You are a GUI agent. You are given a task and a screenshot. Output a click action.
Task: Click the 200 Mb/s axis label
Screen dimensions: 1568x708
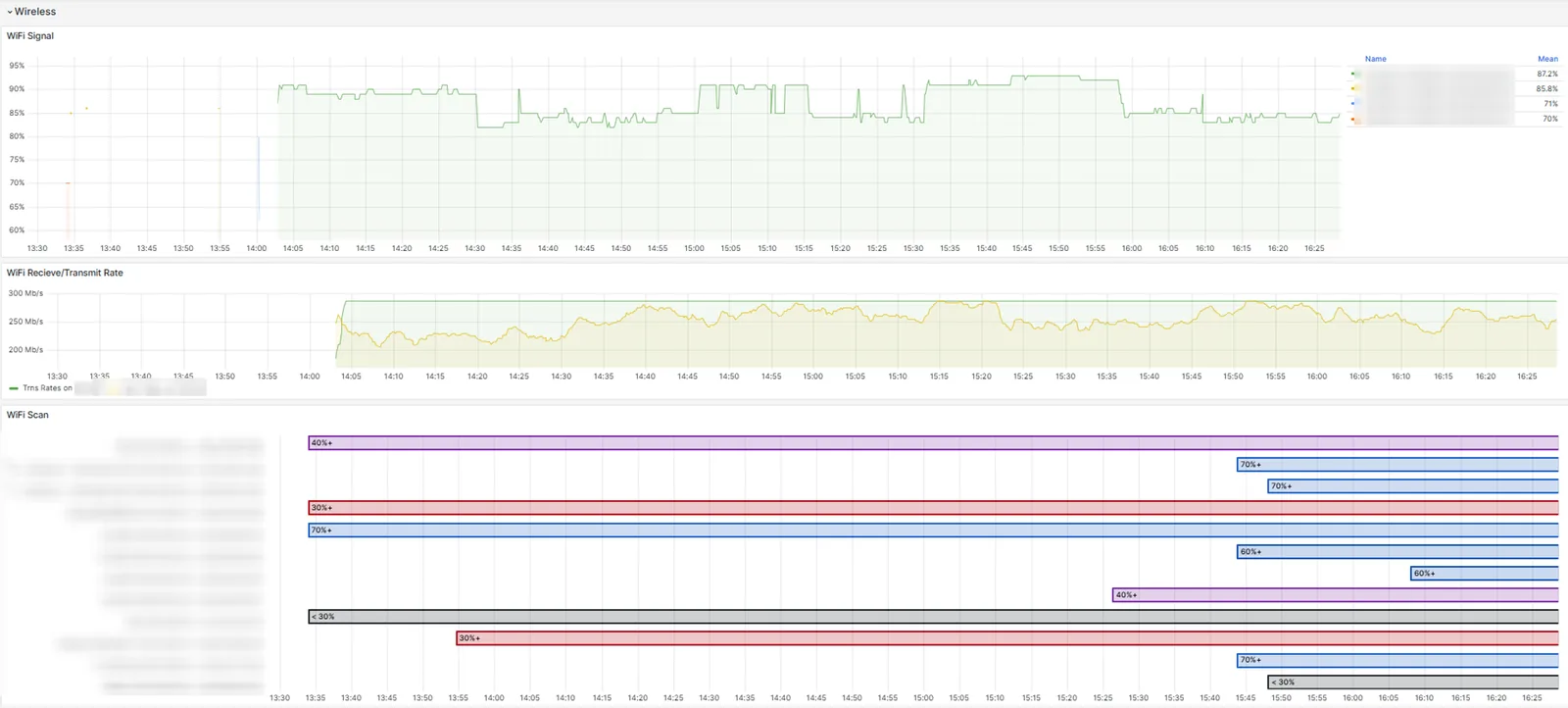coord(25,350)
